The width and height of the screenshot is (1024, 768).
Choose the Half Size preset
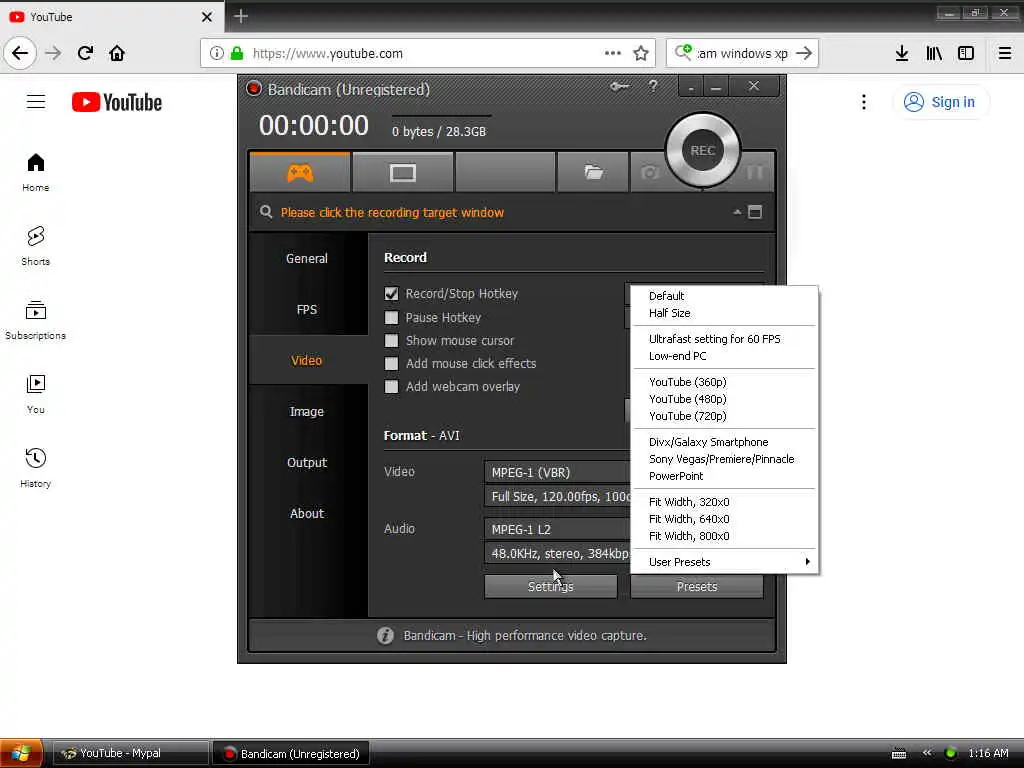[724, 313]
